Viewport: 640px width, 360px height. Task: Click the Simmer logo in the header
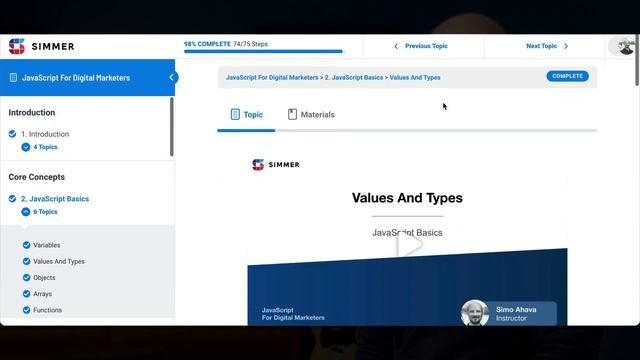[x=41, y=46]
